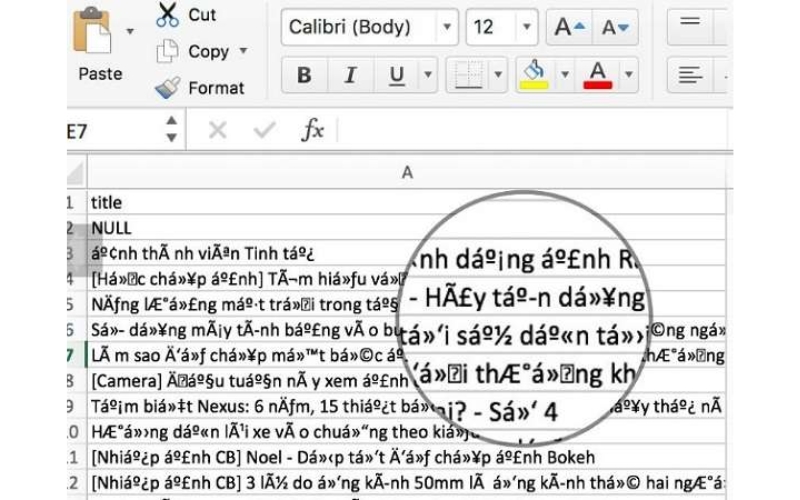Viewport: 800px width, 500px height.
Task: Click the Select All corner triangle
Action: point(76,173)
